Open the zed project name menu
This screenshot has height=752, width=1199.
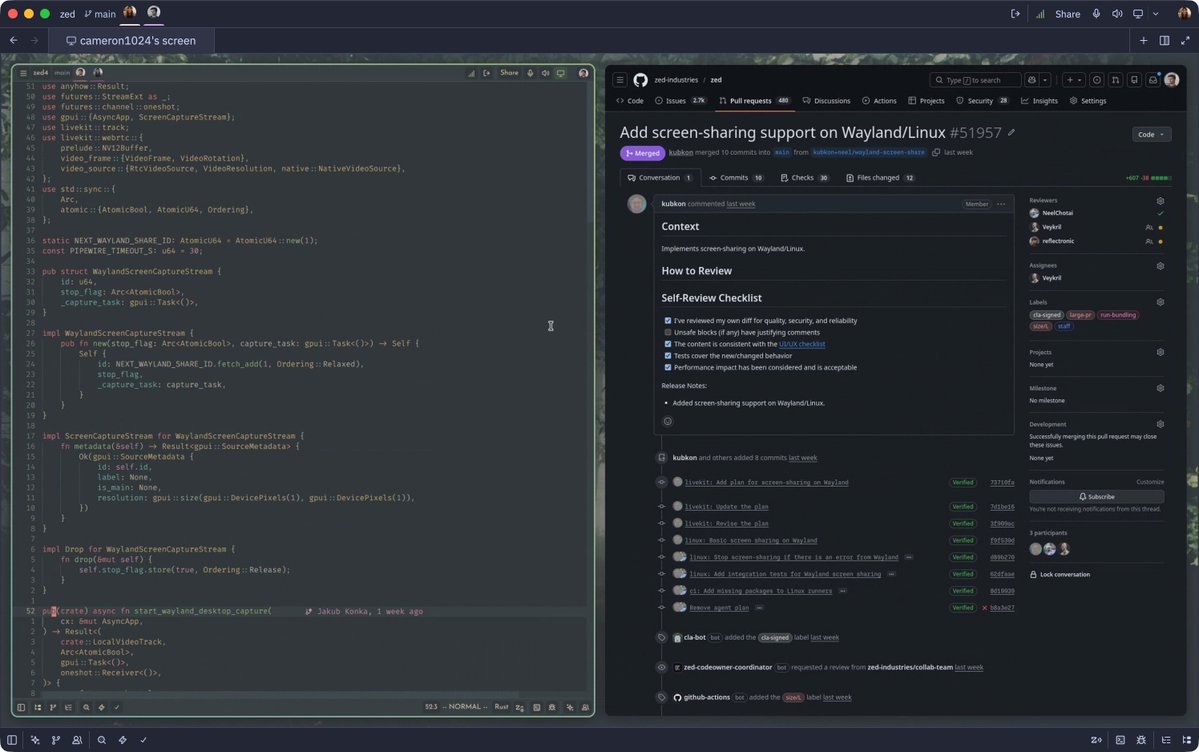(x=67, y=14)
